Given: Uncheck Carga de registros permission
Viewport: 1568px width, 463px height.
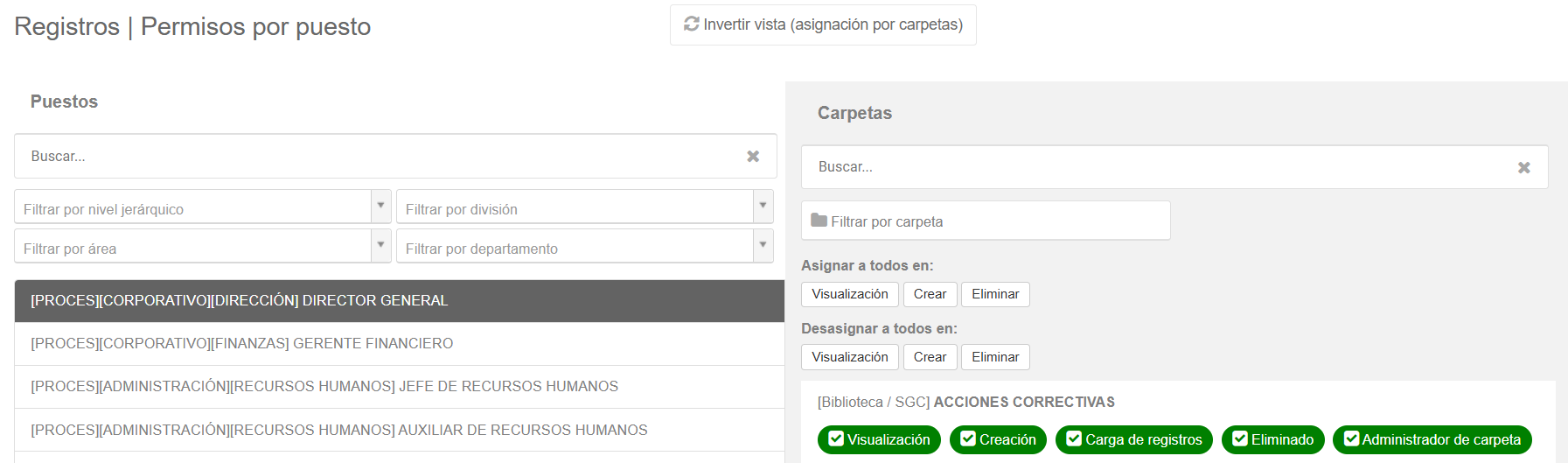Looking at the screenshot, I should point(1074,438).
